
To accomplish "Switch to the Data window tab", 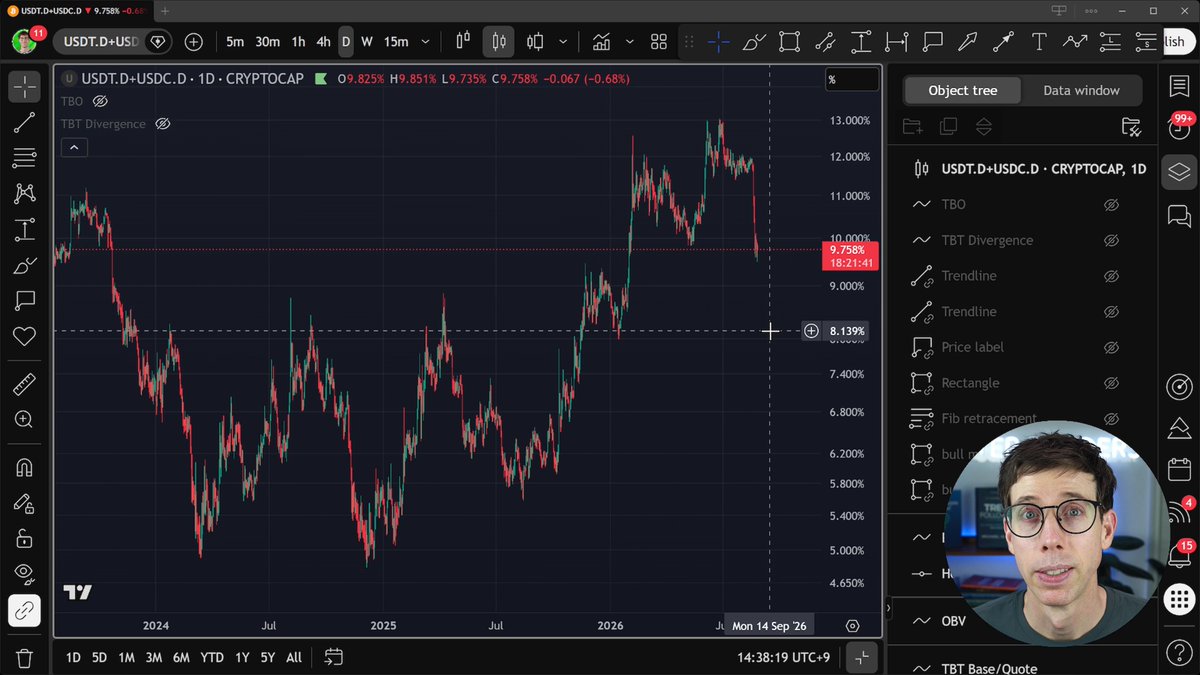I will (x=1081, y=90).
